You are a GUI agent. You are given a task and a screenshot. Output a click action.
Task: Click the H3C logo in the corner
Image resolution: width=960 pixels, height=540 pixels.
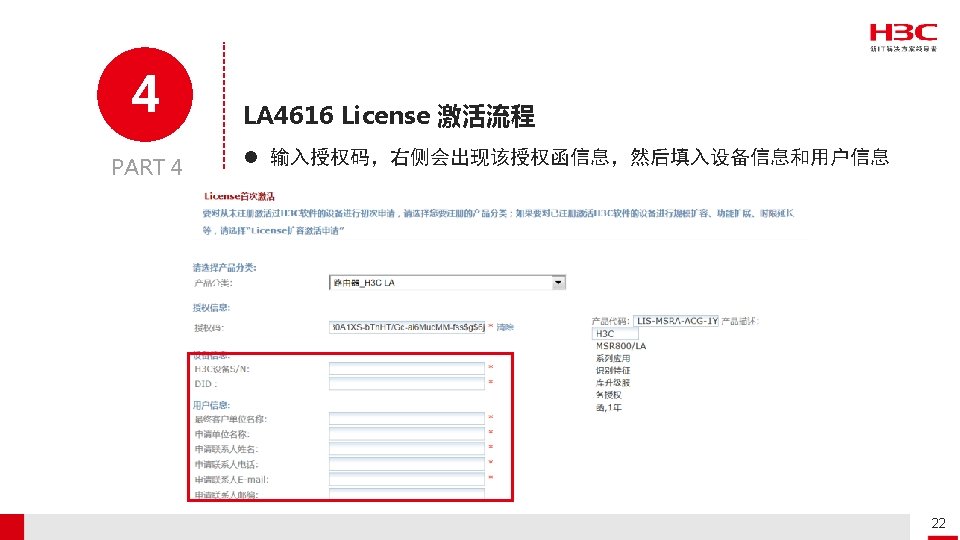point(903,37)
